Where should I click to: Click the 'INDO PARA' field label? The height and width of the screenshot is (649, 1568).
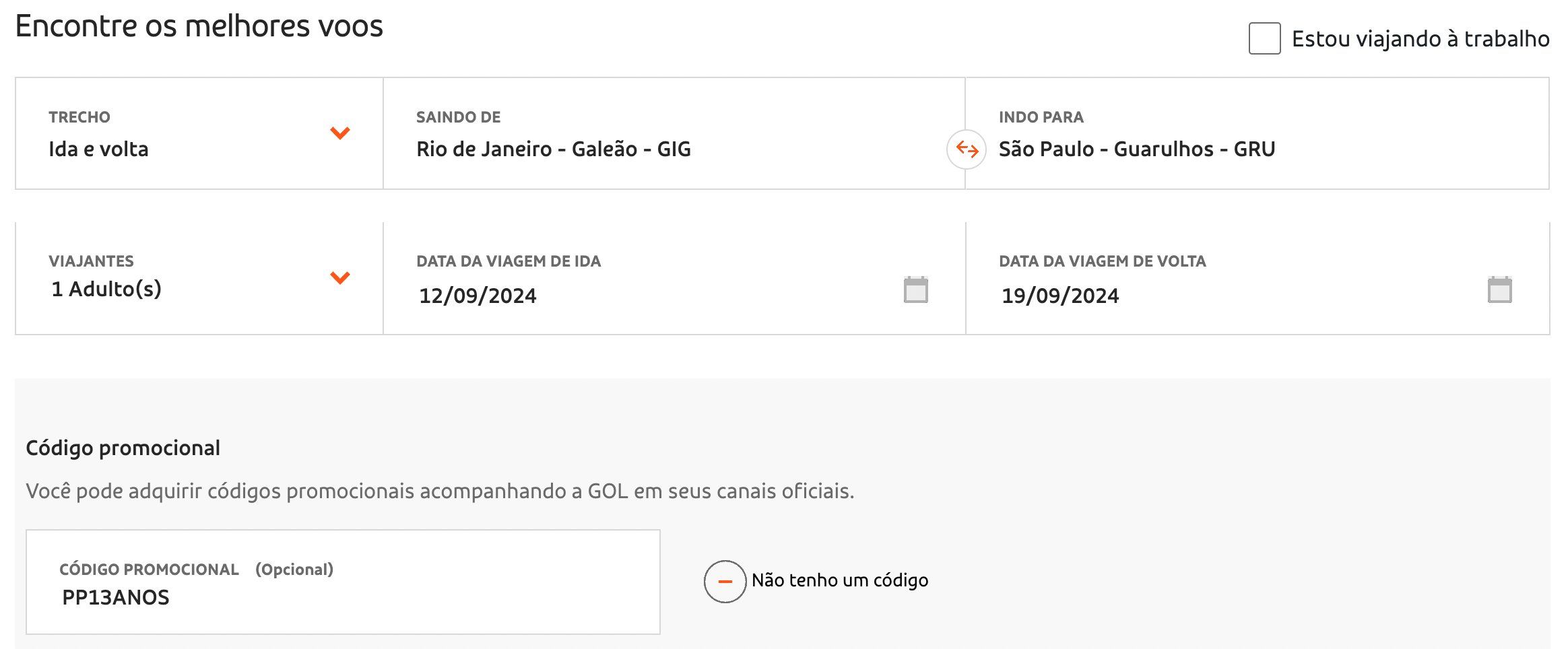coord(1041,117)
